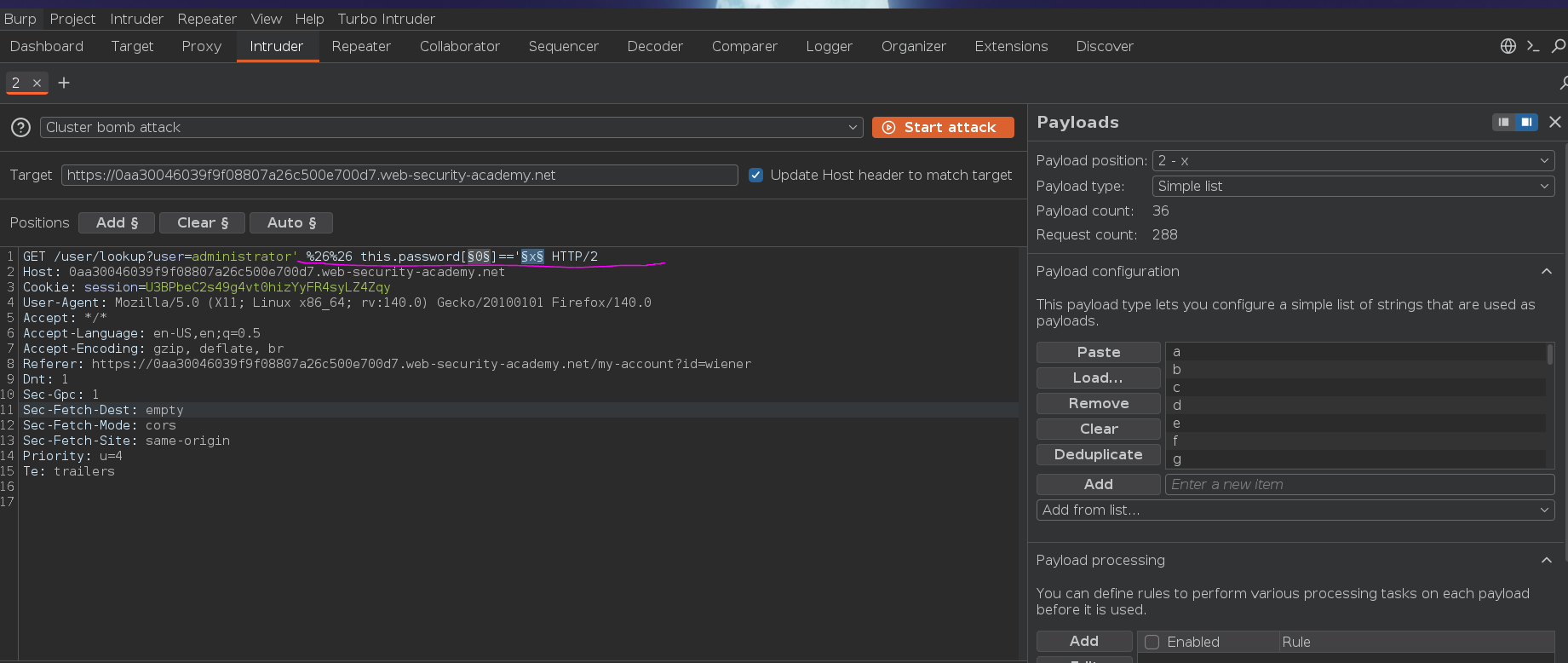Select payload item 'g' in list

tap(1355, 459)
